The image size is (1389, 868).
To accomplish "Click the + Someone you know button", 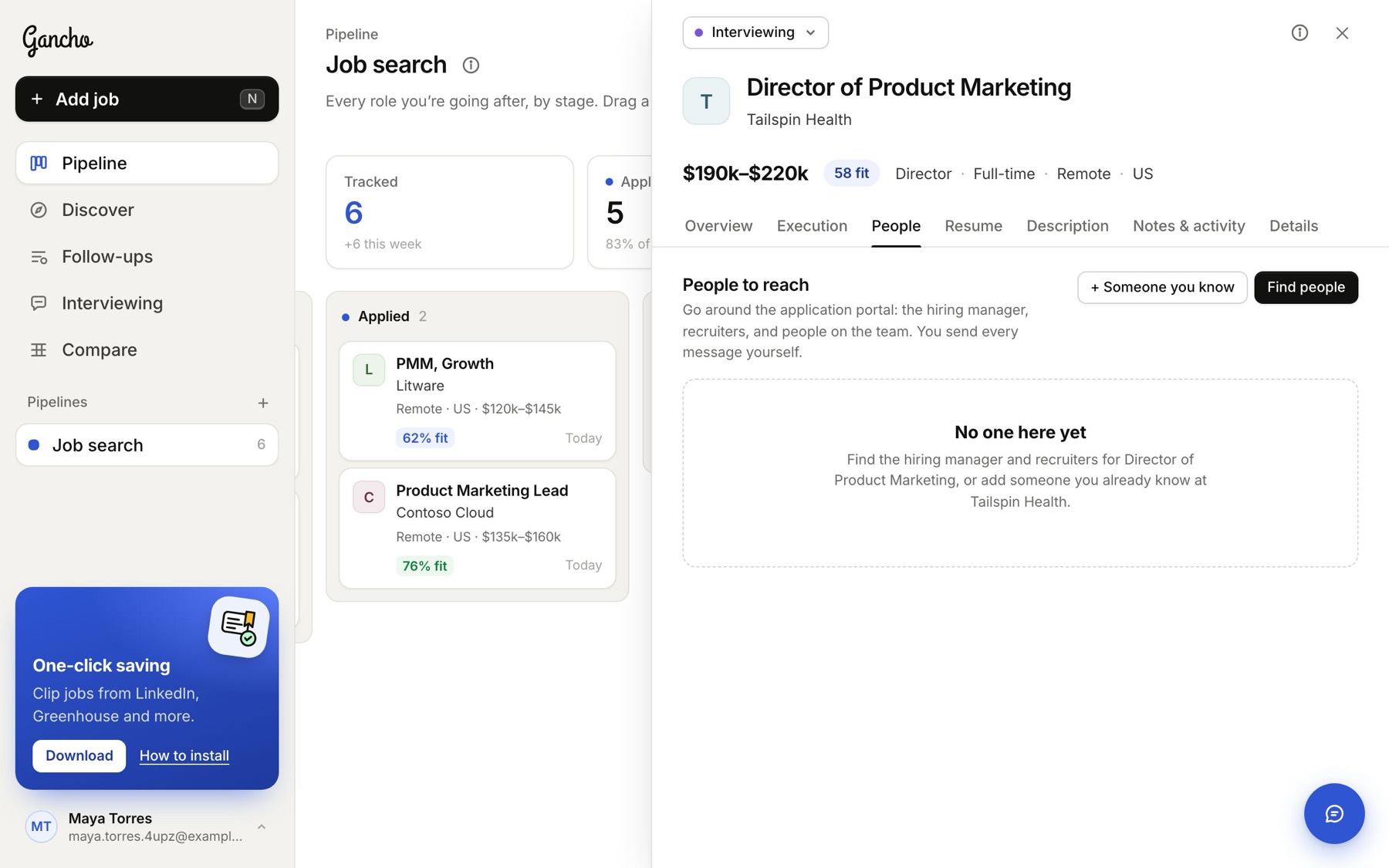I will 1162,287.
